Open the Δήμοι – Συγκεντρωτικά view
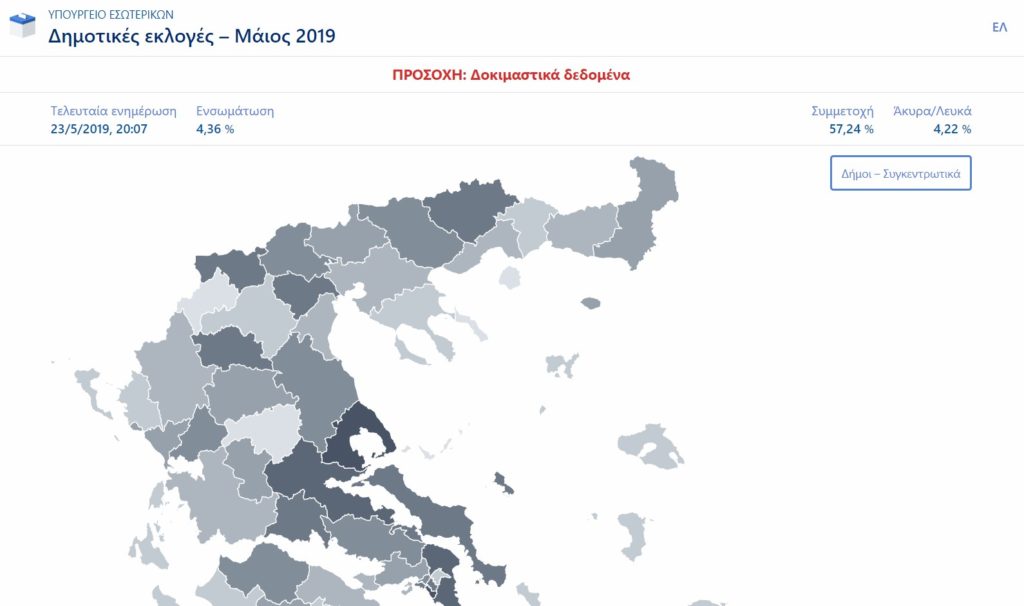The width and height of the screenshot is (1024, 606). tap(900, 173)
